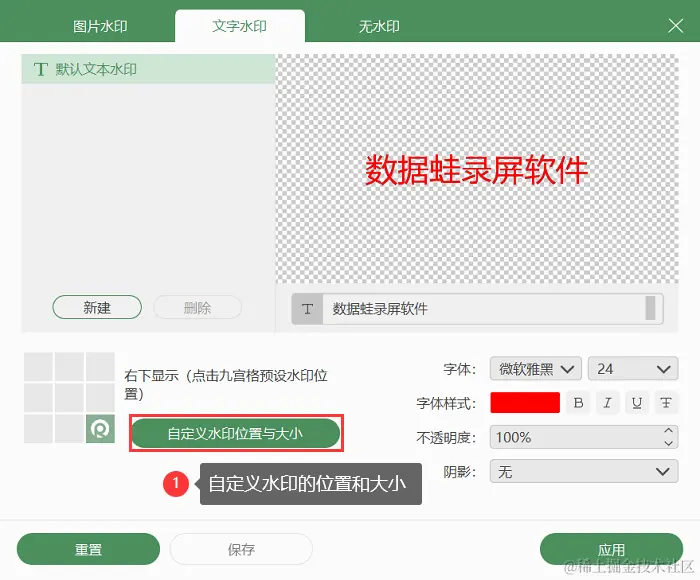This screenshot has width=700, height=580.
Task: Set watermark position to bottom-left grid cell
Action: 38,428
